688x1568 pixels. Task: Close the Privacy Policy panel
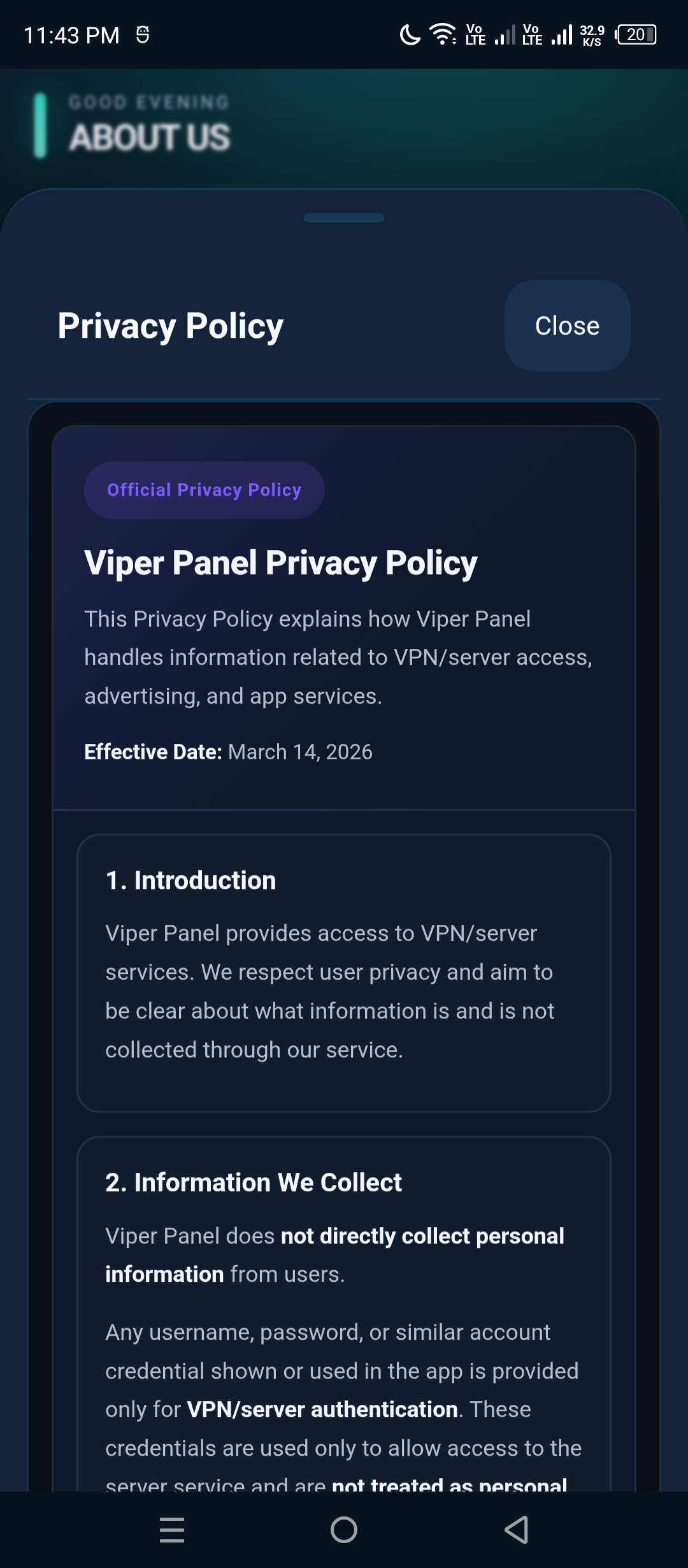click(566, 326)
